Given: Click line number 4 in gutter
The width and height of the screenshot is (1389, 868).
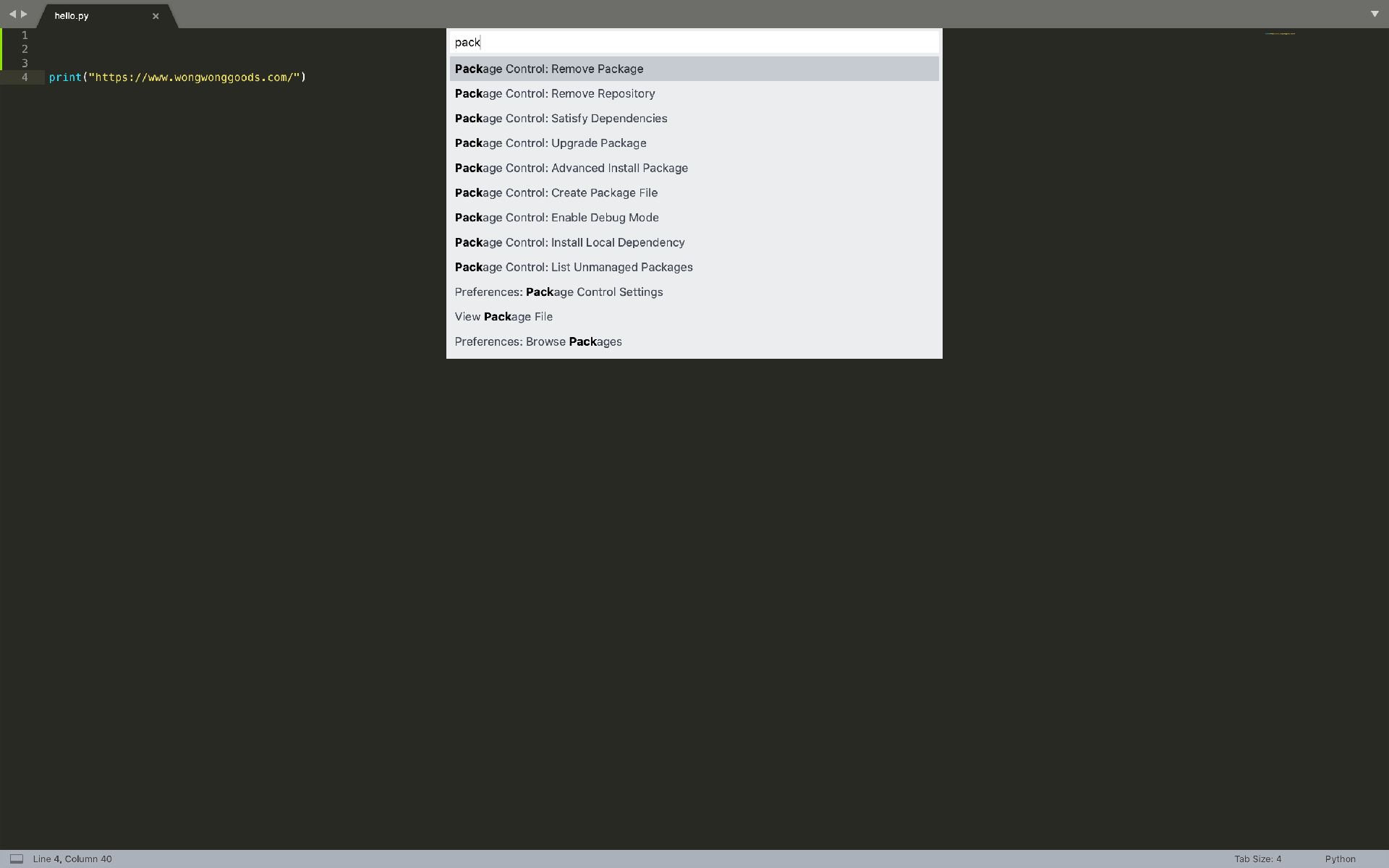Looking at the screenshot, I should click(25, 77).
